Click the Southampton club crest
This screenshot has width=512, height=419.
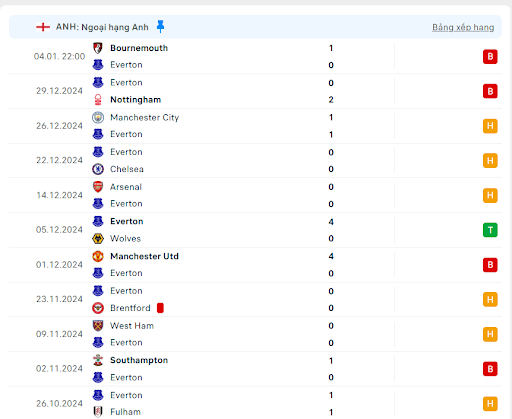coord(98,360)
